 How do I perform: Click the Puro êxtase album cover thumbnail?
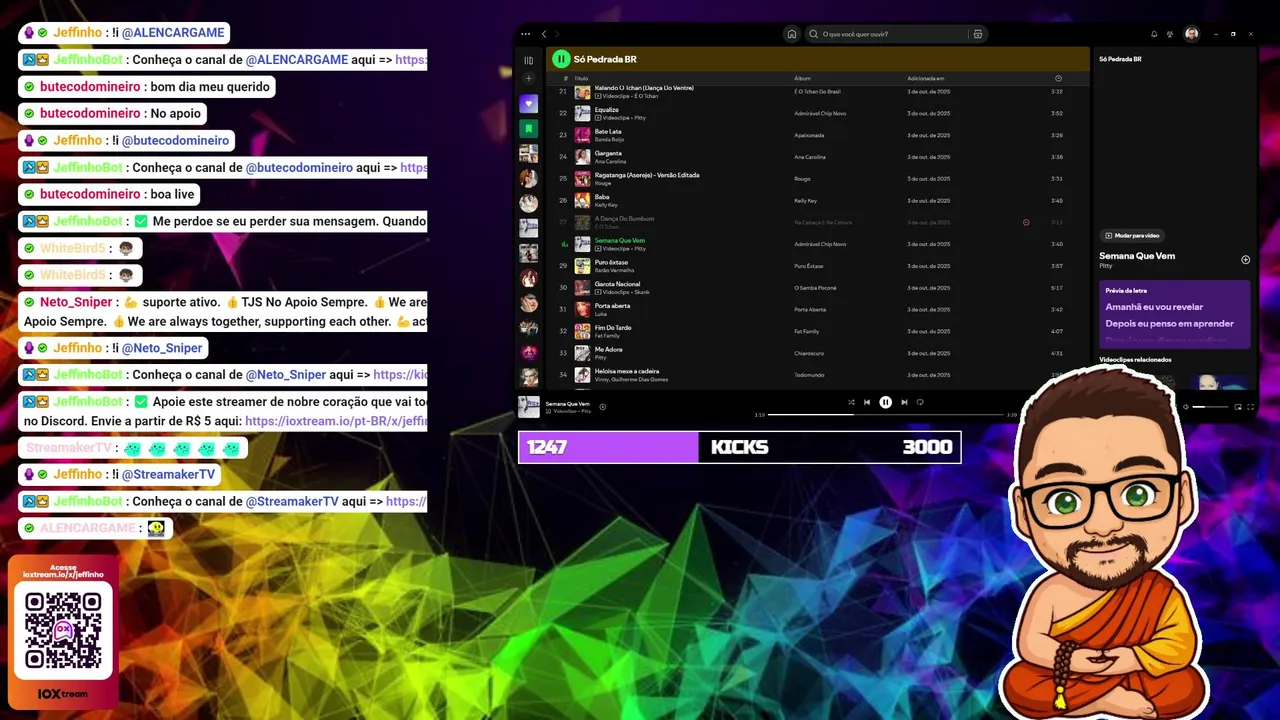click(x=582, y=266)
